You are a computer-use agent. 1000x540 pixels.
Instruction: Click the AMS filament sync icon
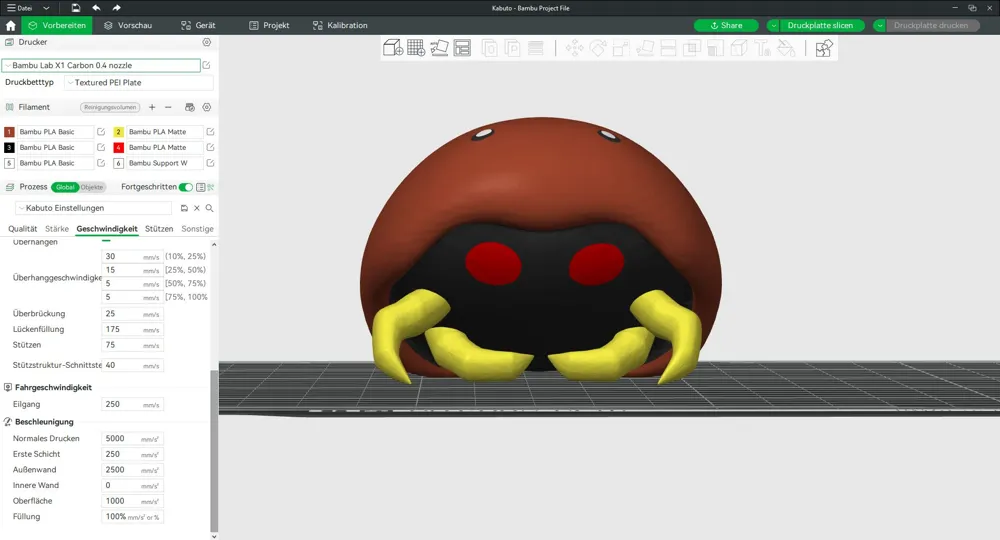pyautogui.click(x=189, y=107)
